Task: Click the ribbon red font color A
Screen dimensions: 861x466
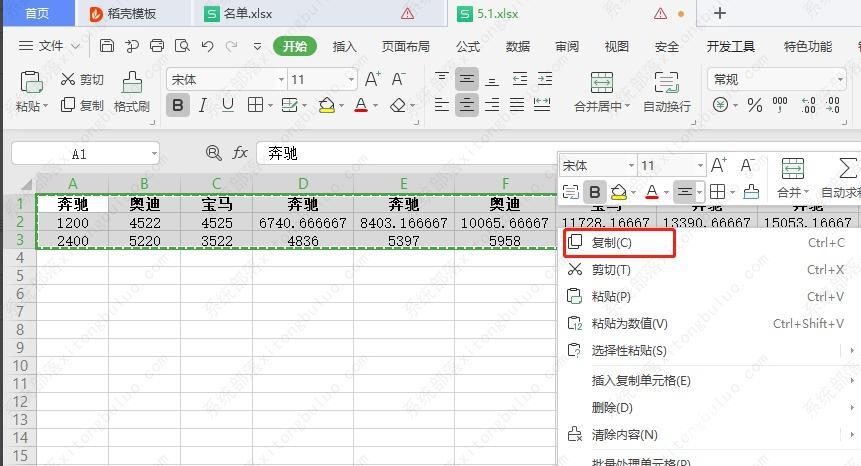Action: 361,105
